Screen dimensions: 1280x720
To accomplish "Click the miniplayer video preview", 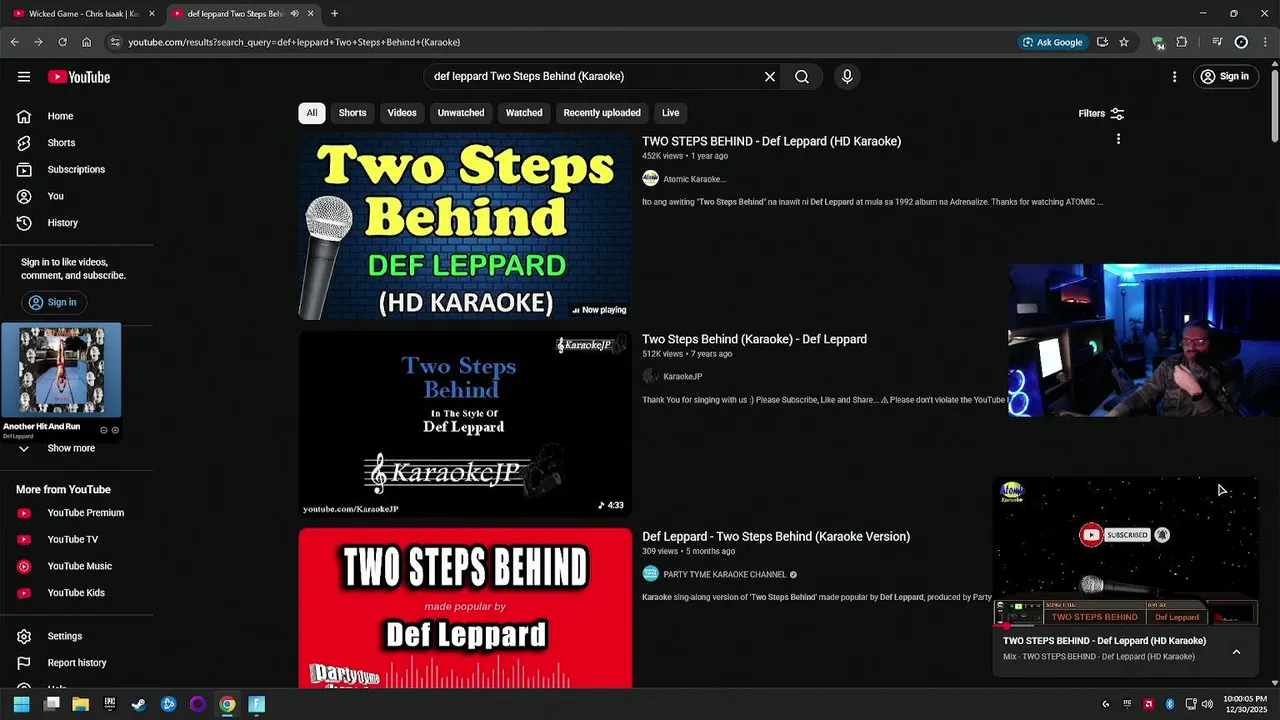I will coord(1125,552).
